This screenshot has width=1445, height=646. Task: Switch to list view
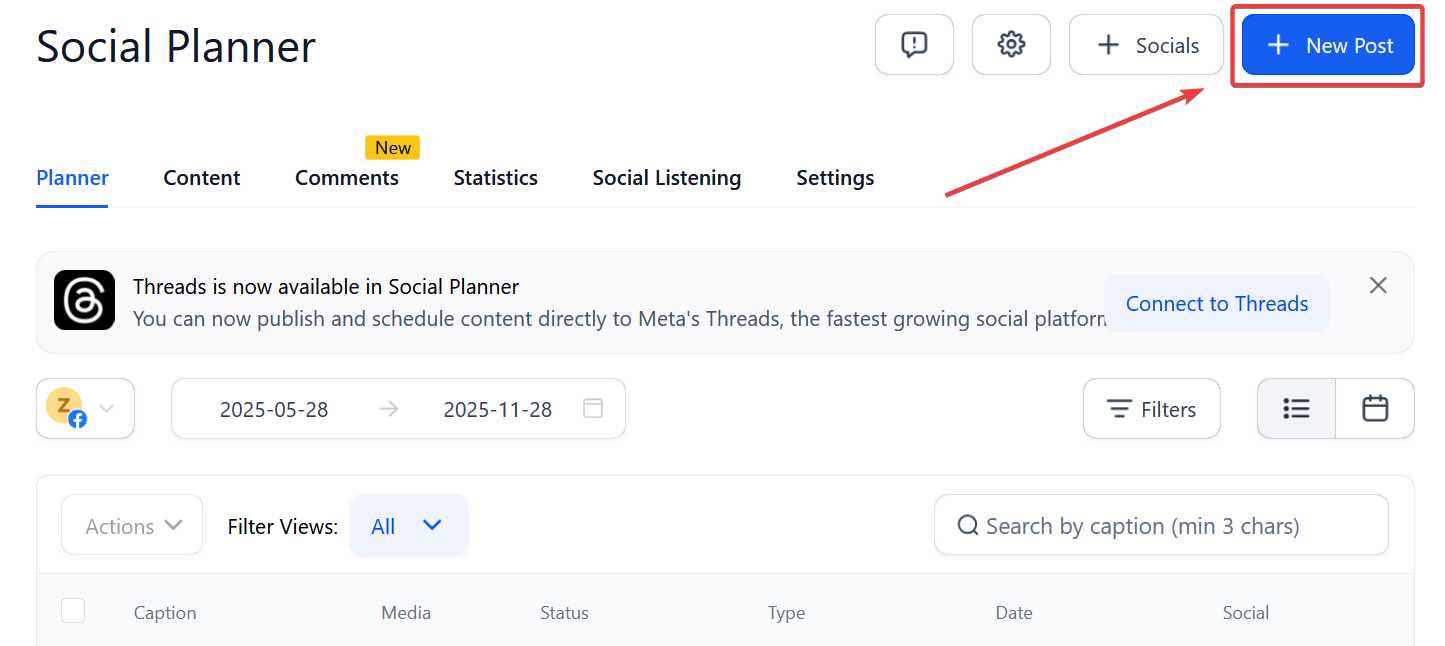[1296, 409]
